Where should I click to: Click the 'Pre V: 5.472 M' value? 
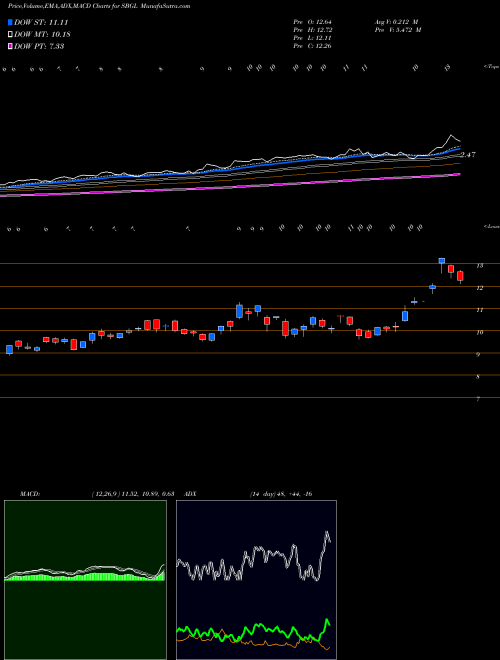tap(398, 30)
